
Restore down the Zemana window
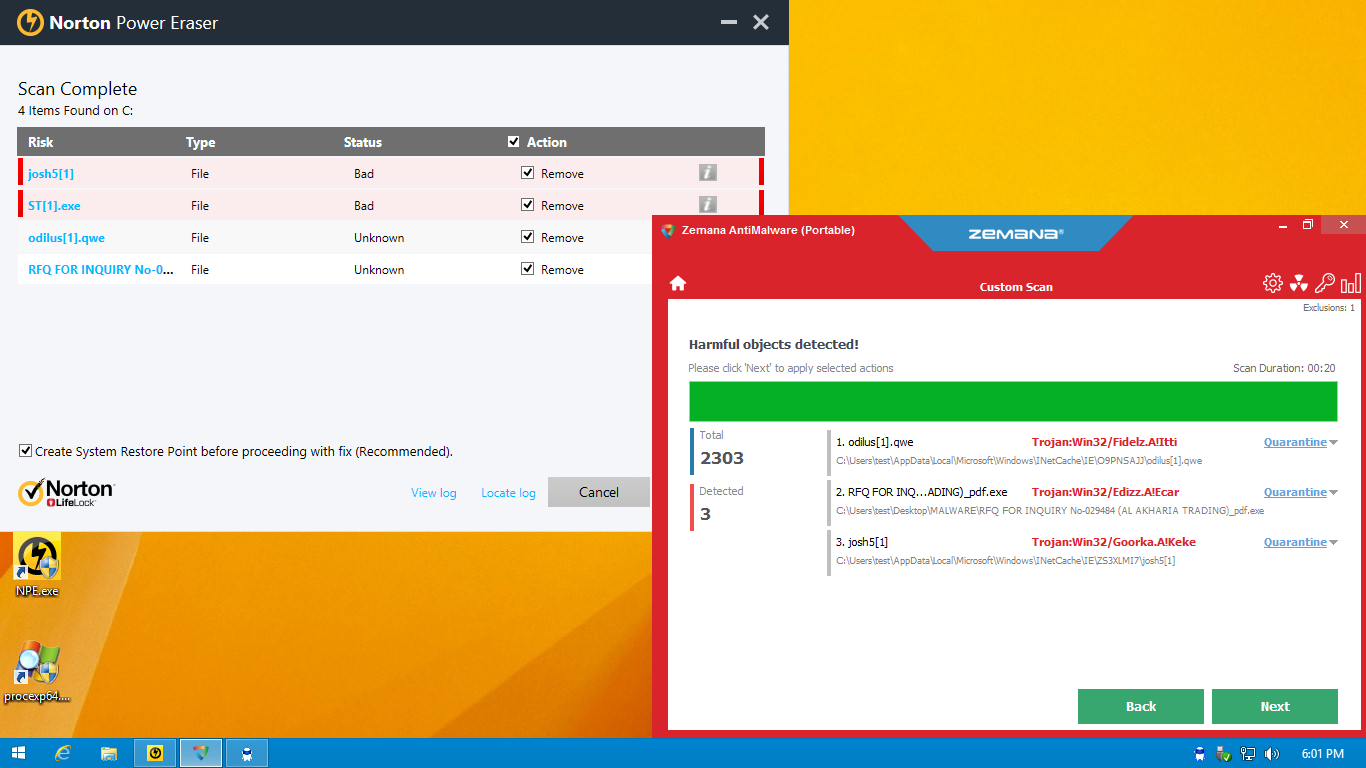click(x=1307, y=225)
